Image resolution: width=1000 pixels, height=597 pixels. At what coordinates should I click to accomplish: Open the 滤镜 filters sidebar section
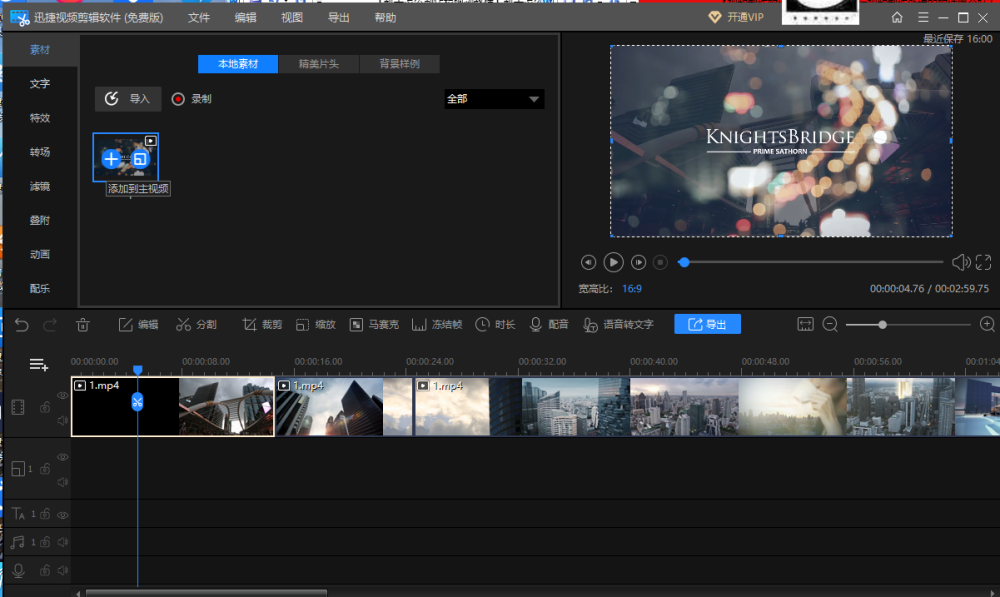tap(40, 186)
